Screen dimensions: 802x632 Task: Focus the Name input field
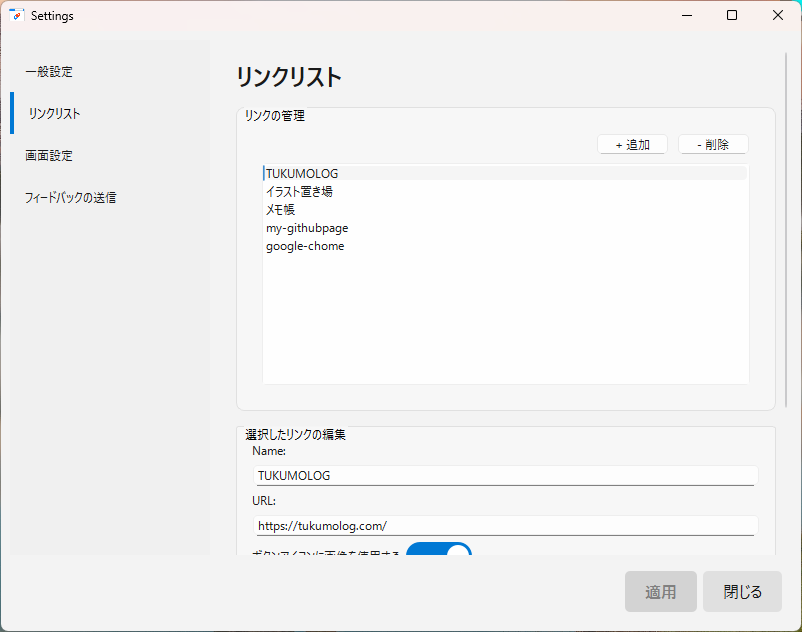[505, 476]
